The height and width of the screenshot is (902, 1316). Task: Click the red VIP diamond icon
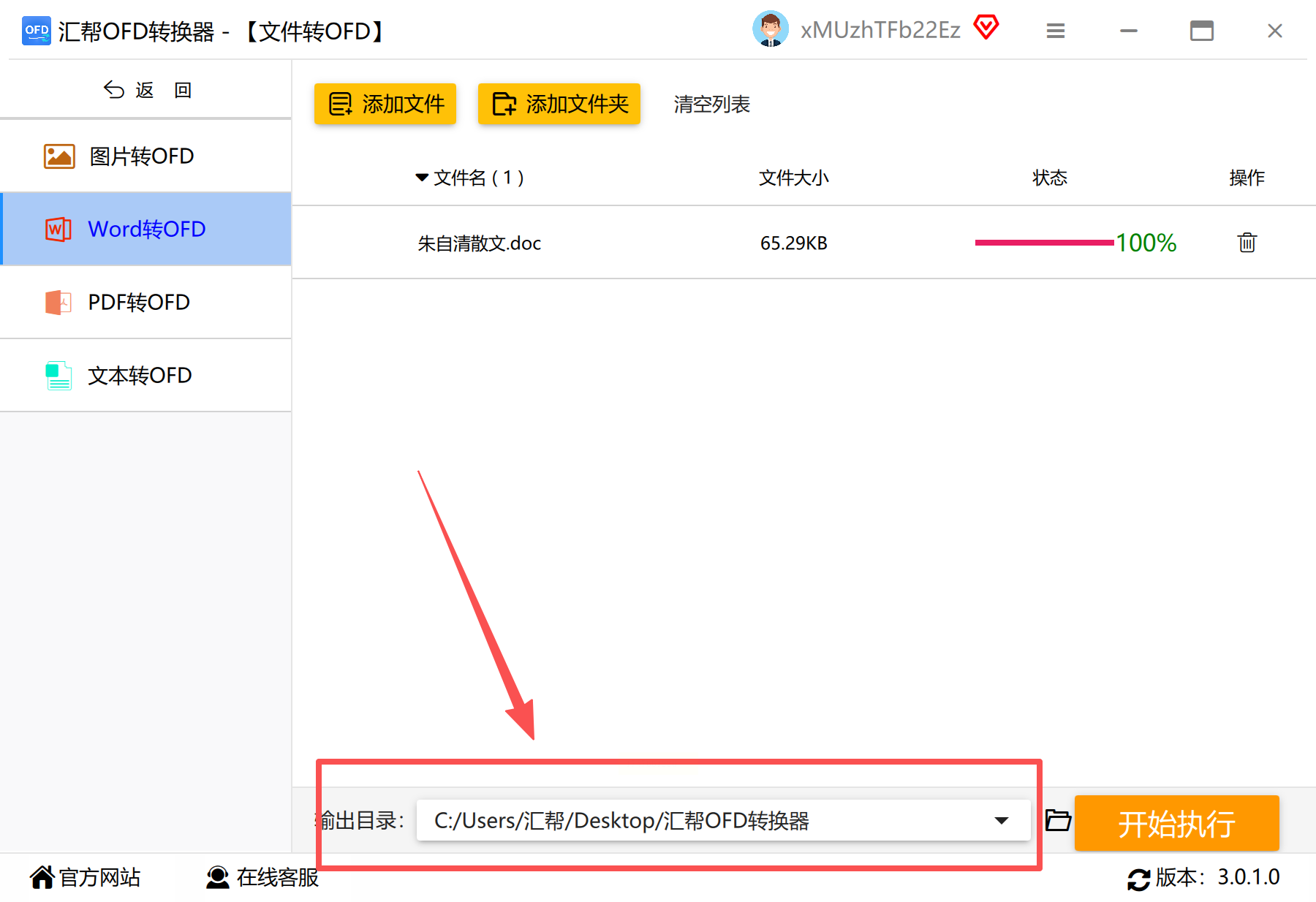(x=986, y=28)
